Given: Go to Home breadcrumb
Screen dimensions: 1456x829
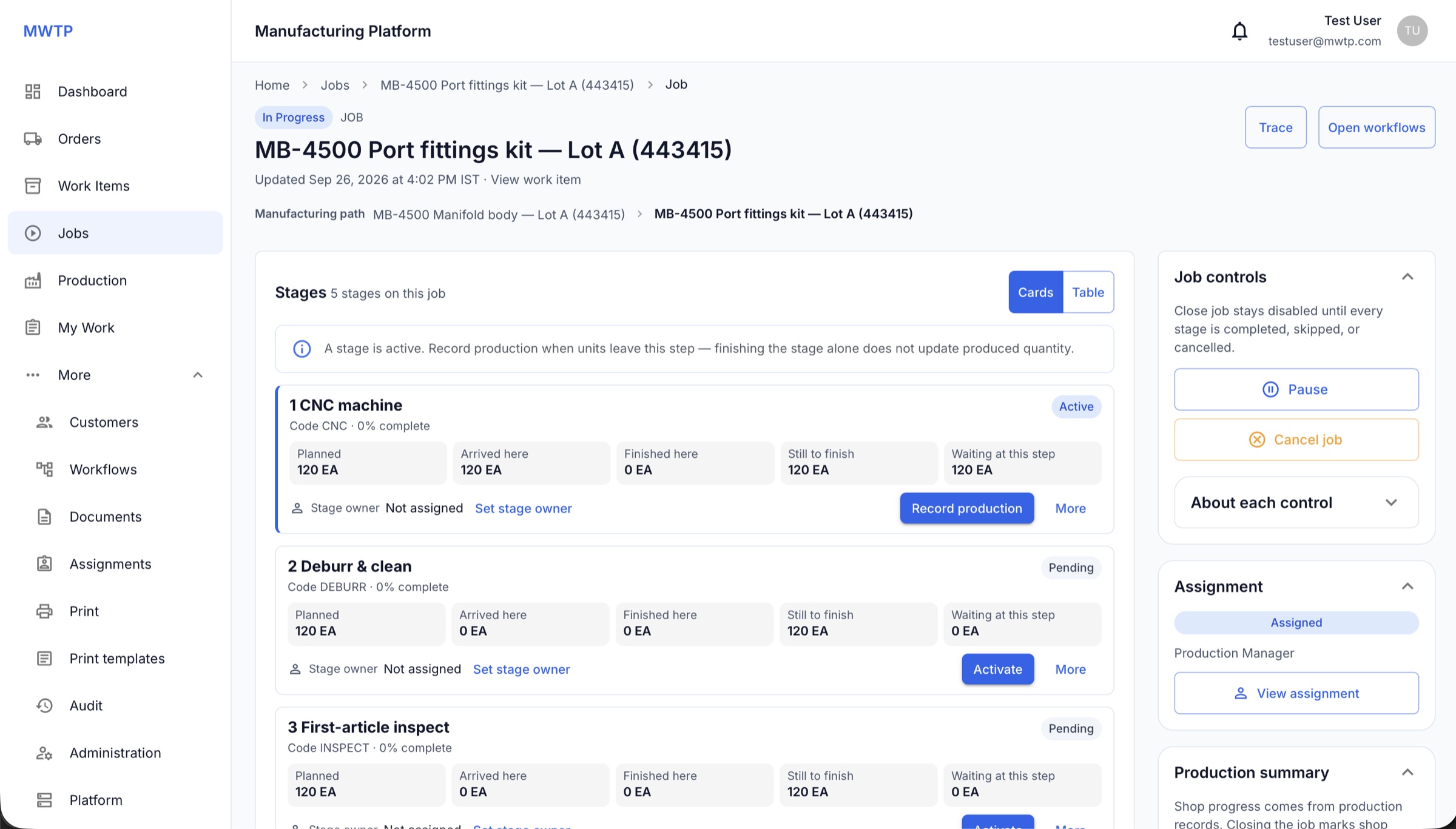Looking at the screenshot, I should [272, 85].
